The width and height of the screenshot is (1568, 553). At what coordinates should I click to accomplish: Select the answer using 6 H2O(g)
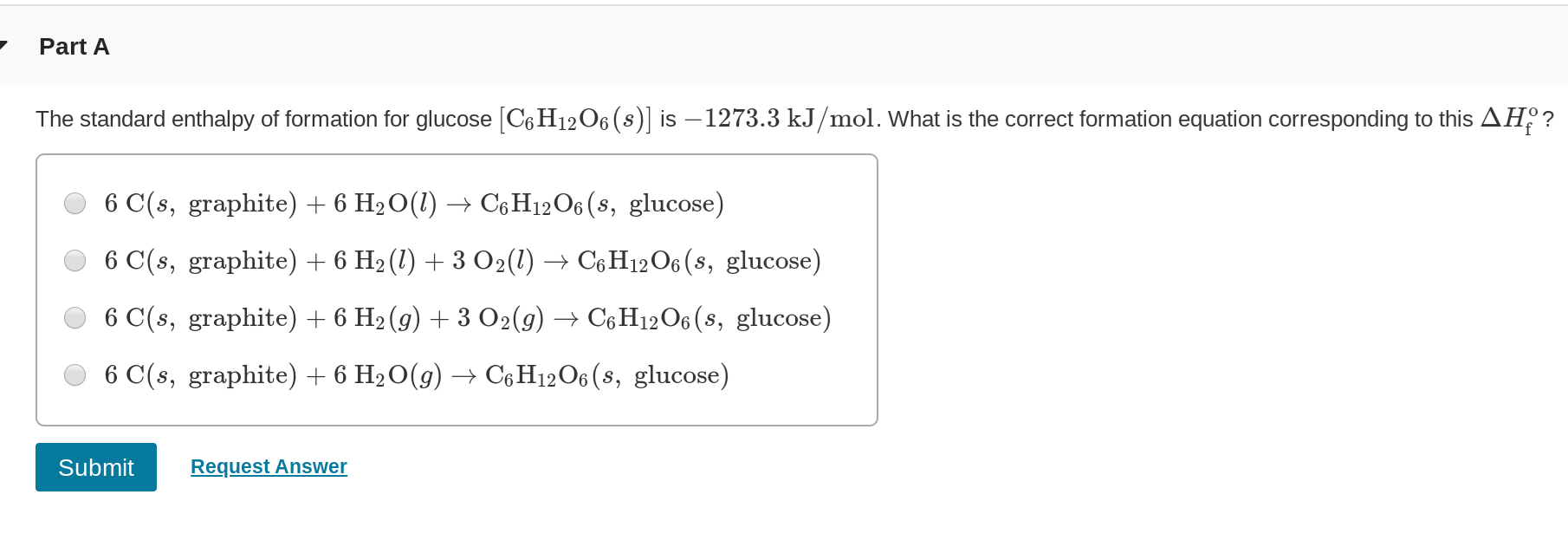pos(75,375)
